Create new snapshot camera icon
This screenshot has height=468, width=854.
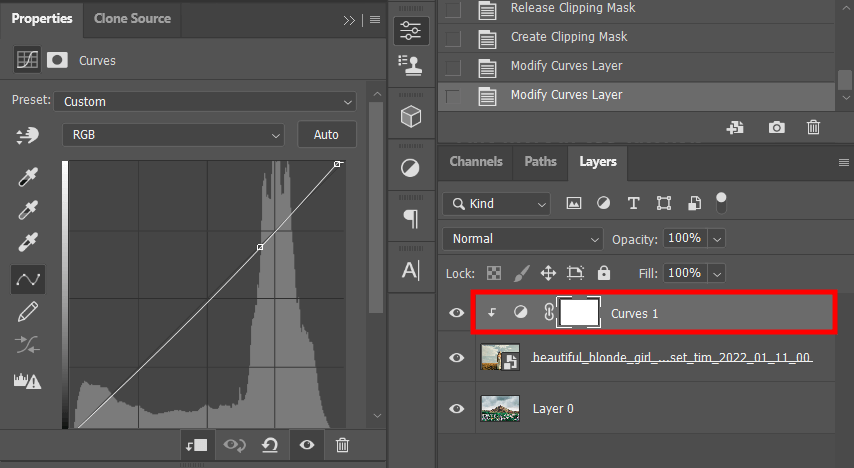[777, 127]
